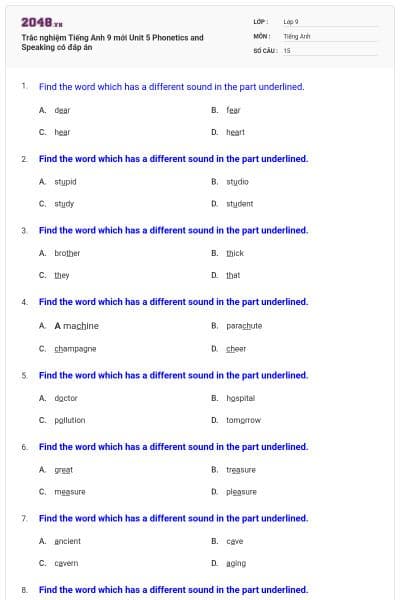Screen dimensions: 400x600
Task: Select answer D heart in question 1
Action: [x=235, y=132]
